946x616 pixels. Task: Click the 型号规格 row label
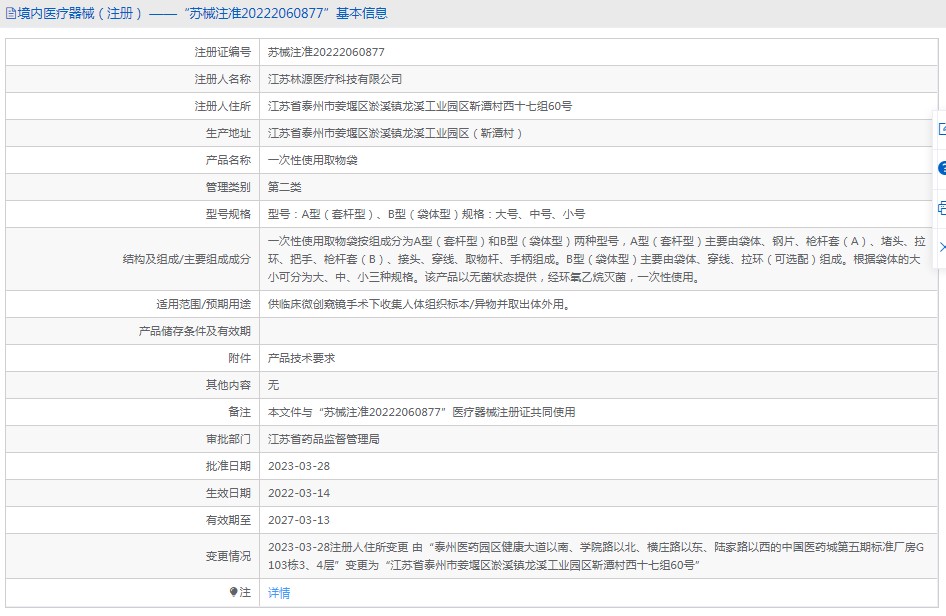[228, 214]
